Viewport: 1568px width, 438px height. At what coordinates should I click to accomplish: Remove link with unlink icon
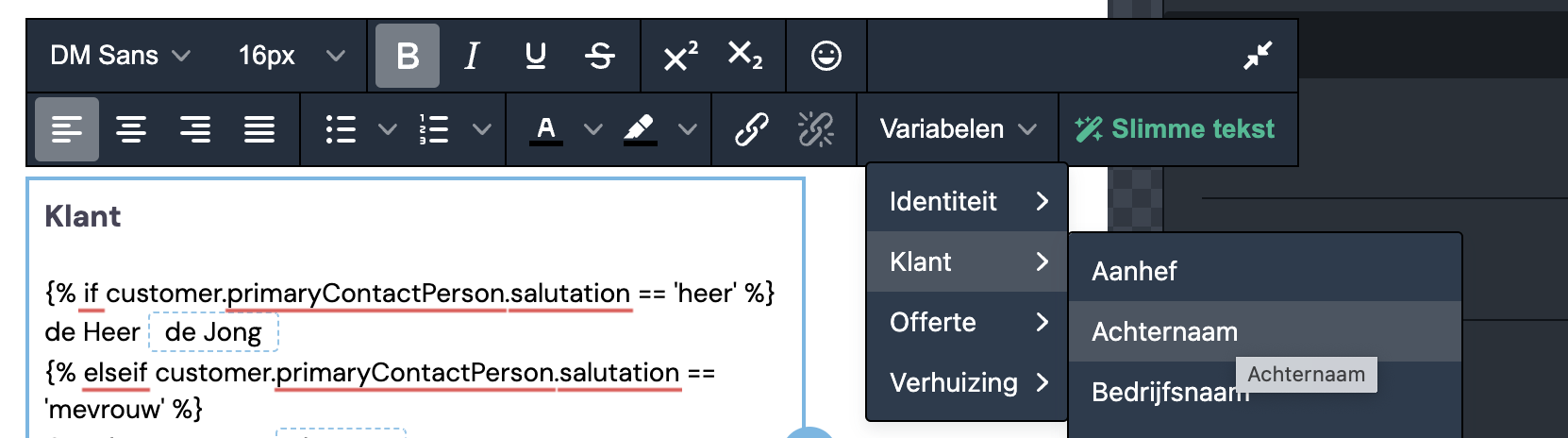pos(816,129)
